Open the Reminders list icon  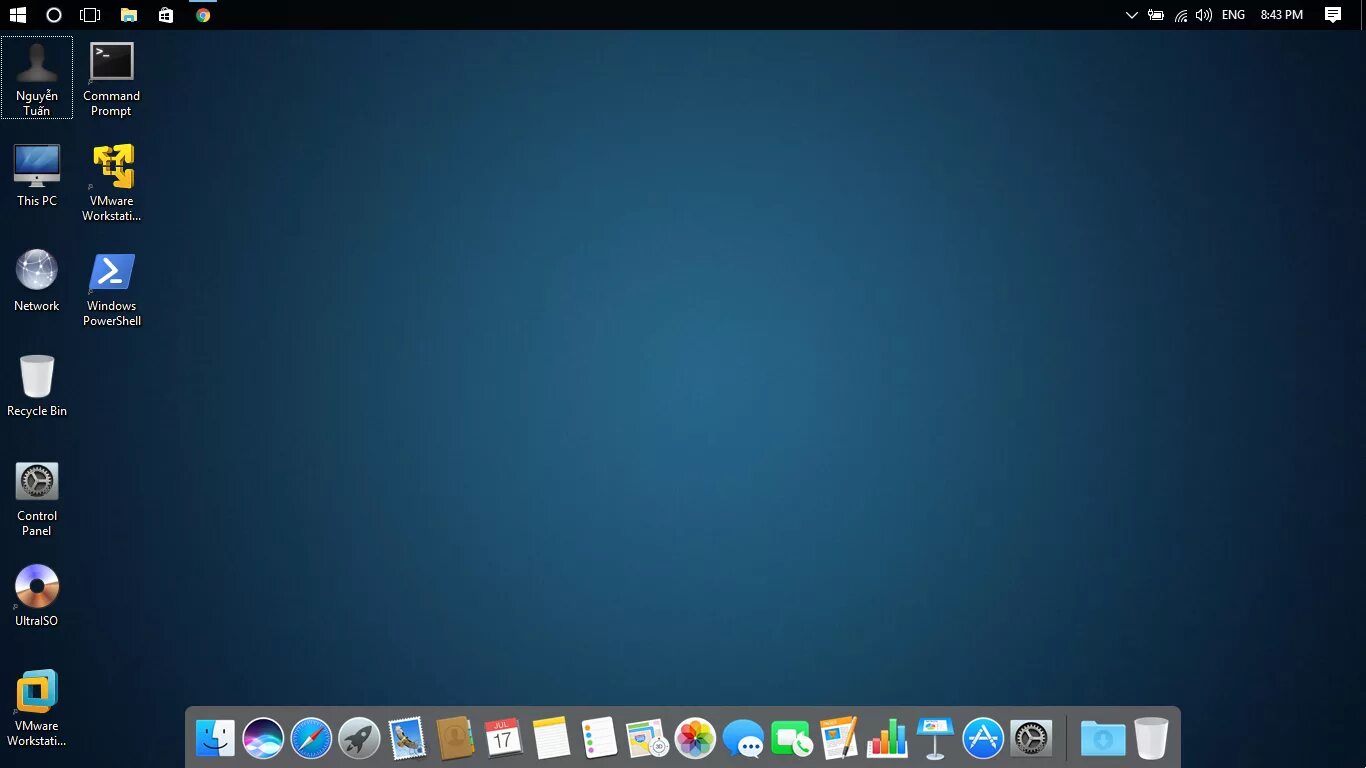(599, 738)
